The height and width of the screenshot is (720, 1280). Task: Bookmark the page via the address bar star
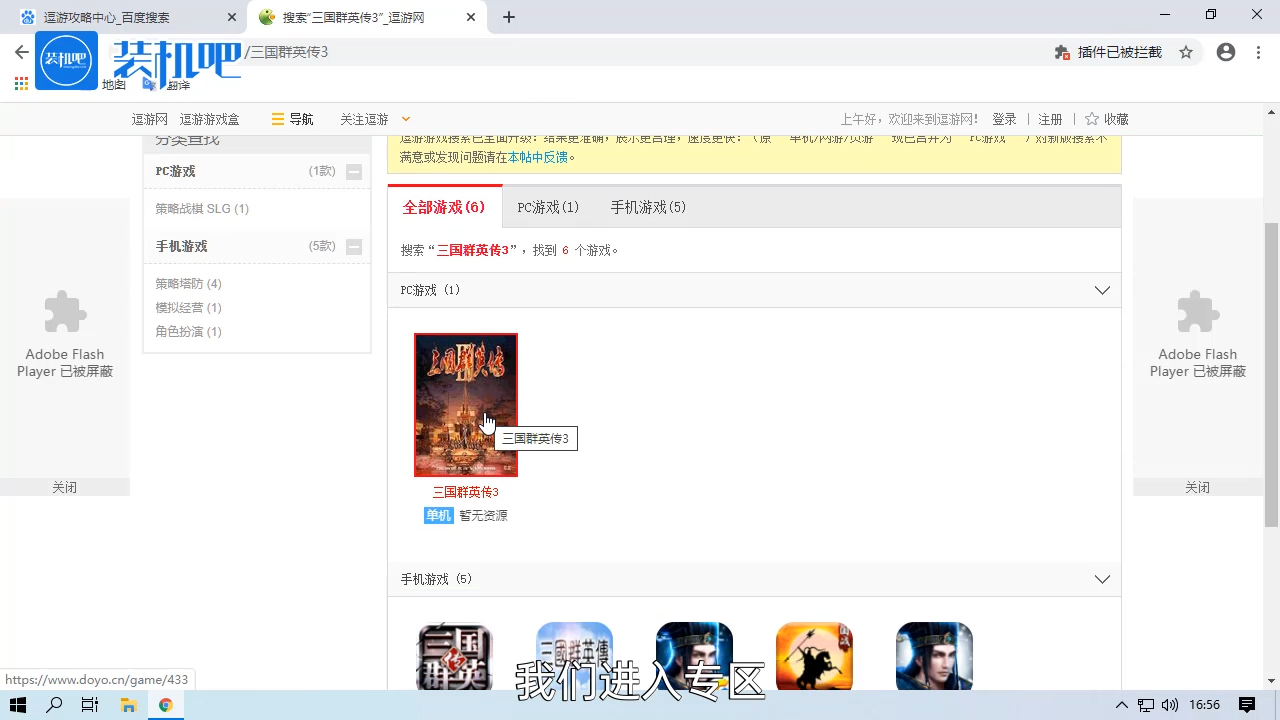pos(1186,52)
